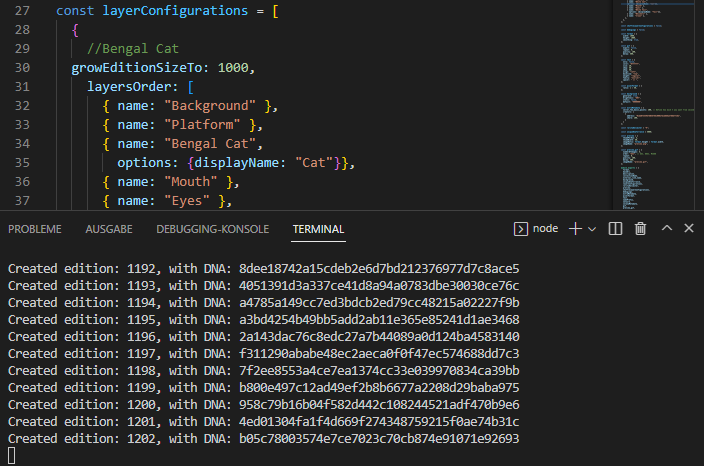Select the TERMINAL tab
This screenshot has height=466, width=704.
[x=318, y=229]
